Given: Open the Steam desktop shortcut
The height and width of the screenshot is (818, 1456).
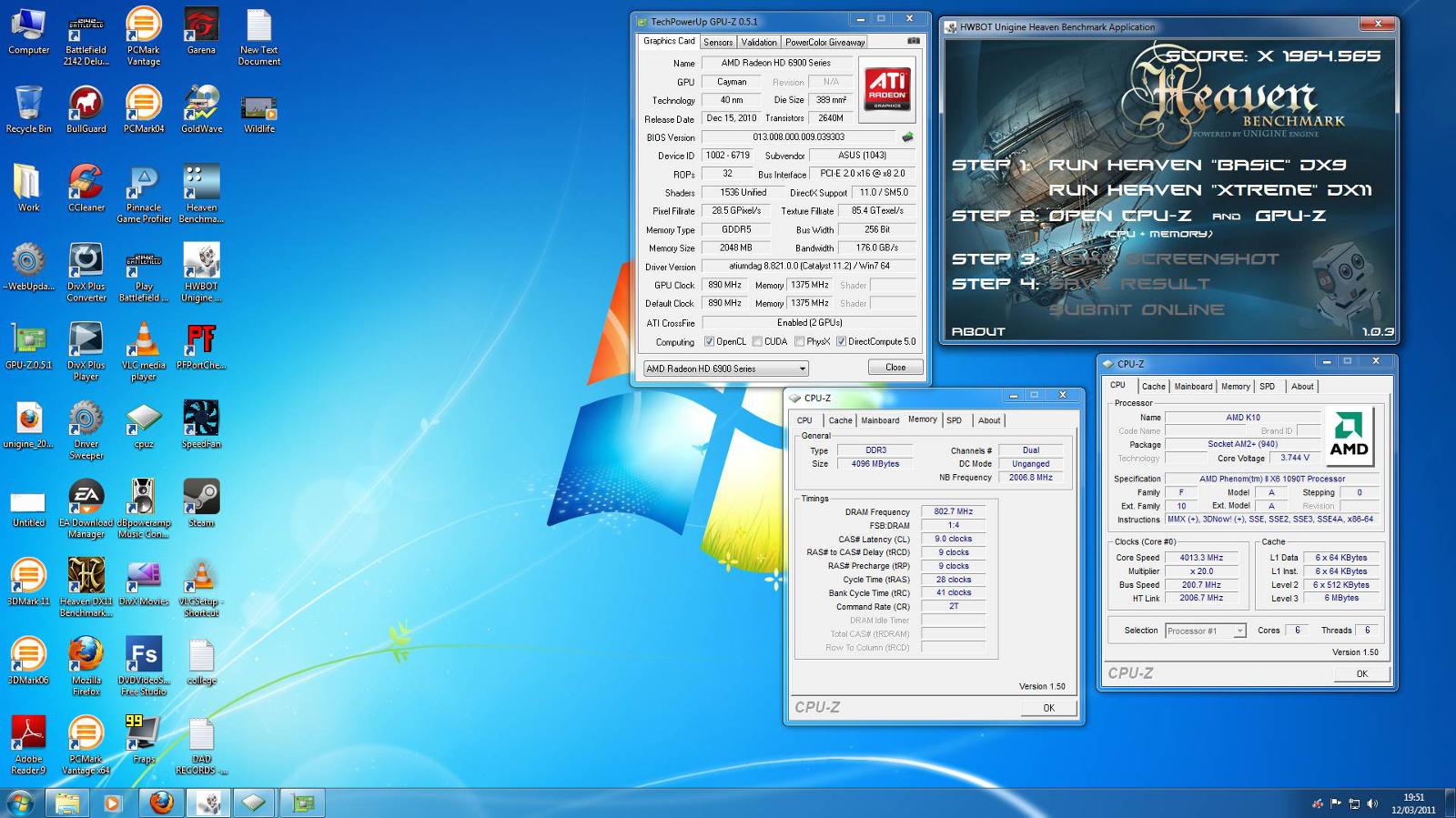Looking at the screenshot, I should (x=201, y=503).
